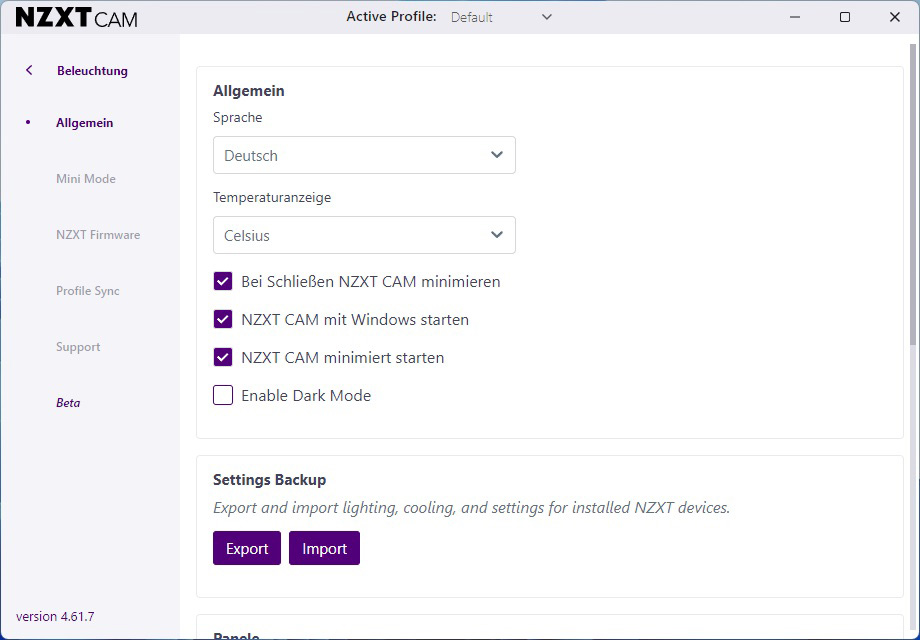Go to Mini Mode settings
Image resolution: width=920 pixels, height=640 pixels.
(86, 179)
